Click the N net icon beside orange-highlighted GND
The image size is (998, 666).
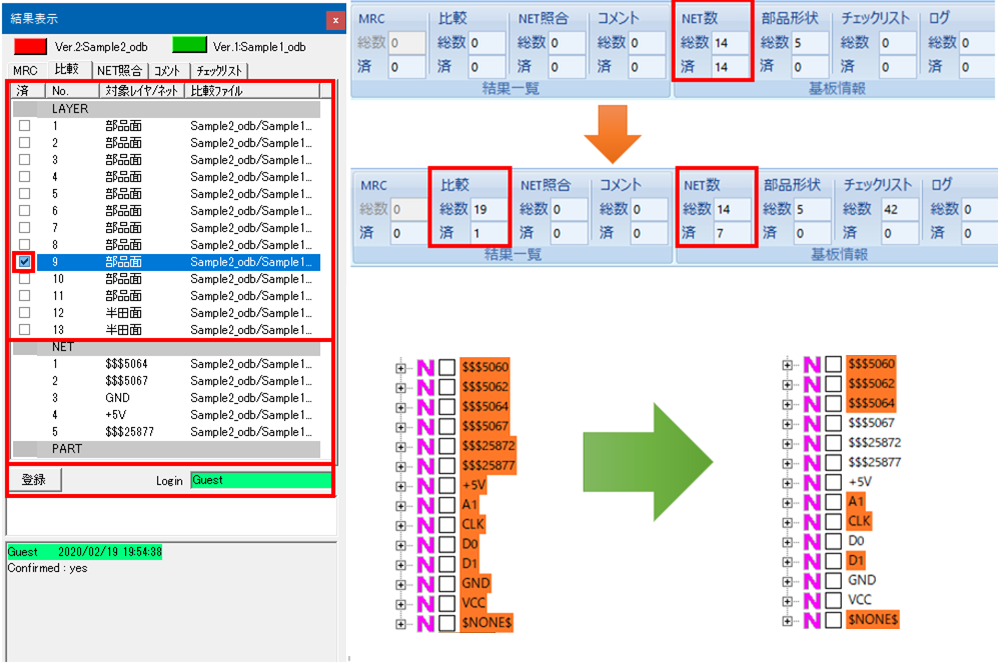pos(426,584)
